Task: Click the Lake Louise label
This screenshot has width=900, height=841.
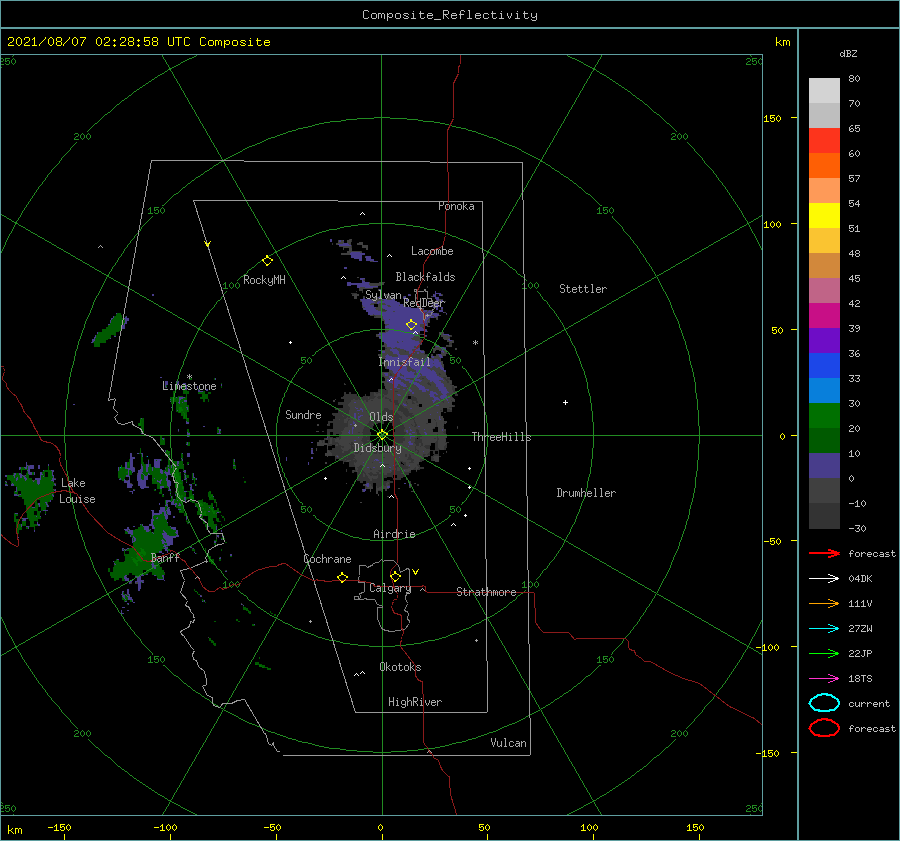Action: [77, 491]
